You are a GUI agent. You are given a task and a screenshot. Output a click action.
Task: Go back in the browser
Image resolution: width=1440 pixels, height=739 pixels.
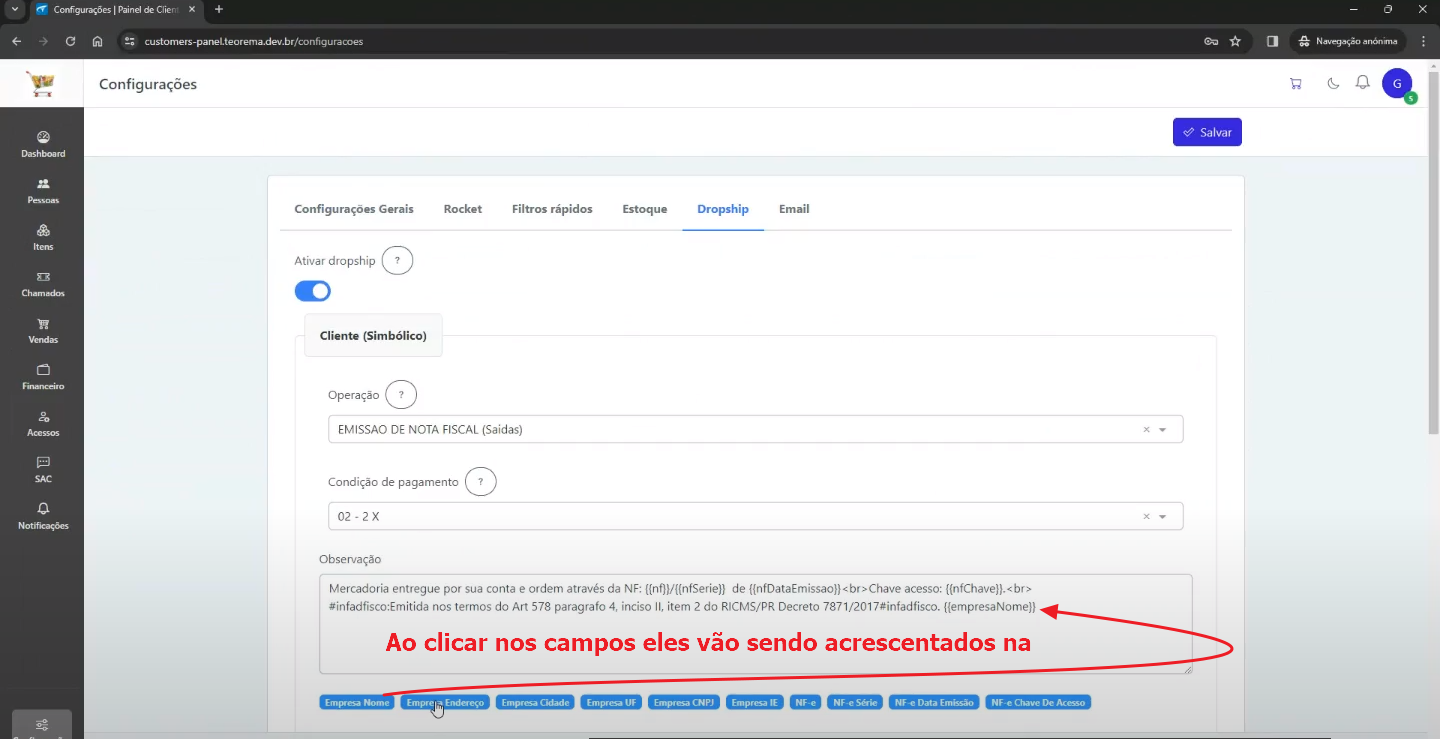click(x=17, y=41)
